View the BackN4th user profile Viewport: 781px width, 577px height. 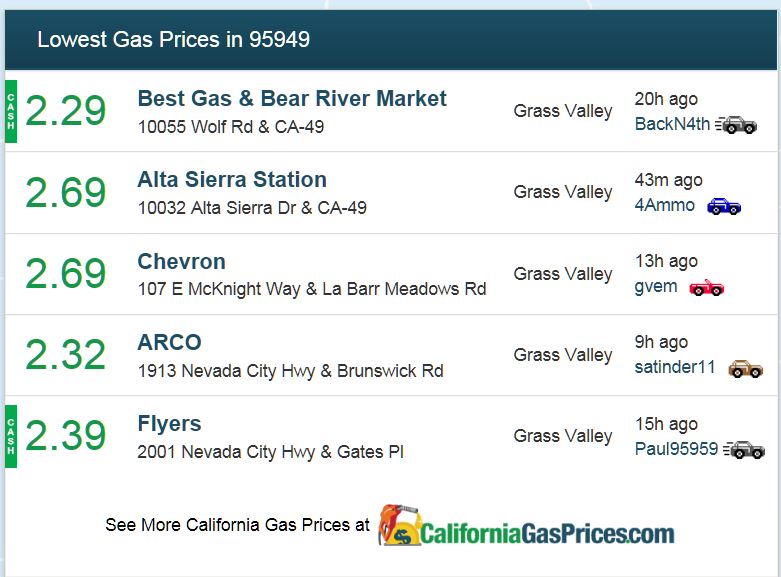(x=672, y=124)
